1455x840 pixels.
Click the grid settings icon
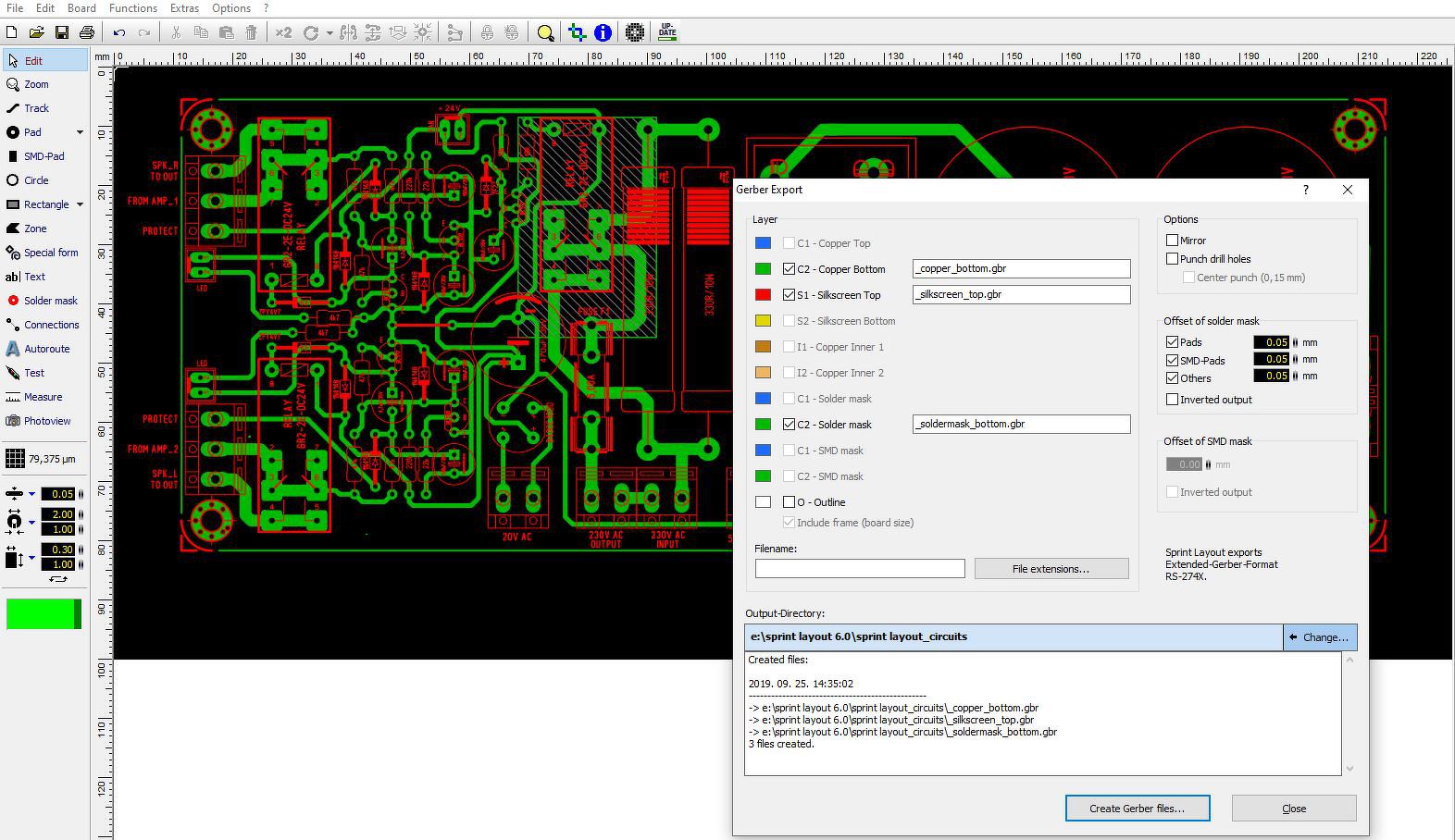(x=15, y=459)
